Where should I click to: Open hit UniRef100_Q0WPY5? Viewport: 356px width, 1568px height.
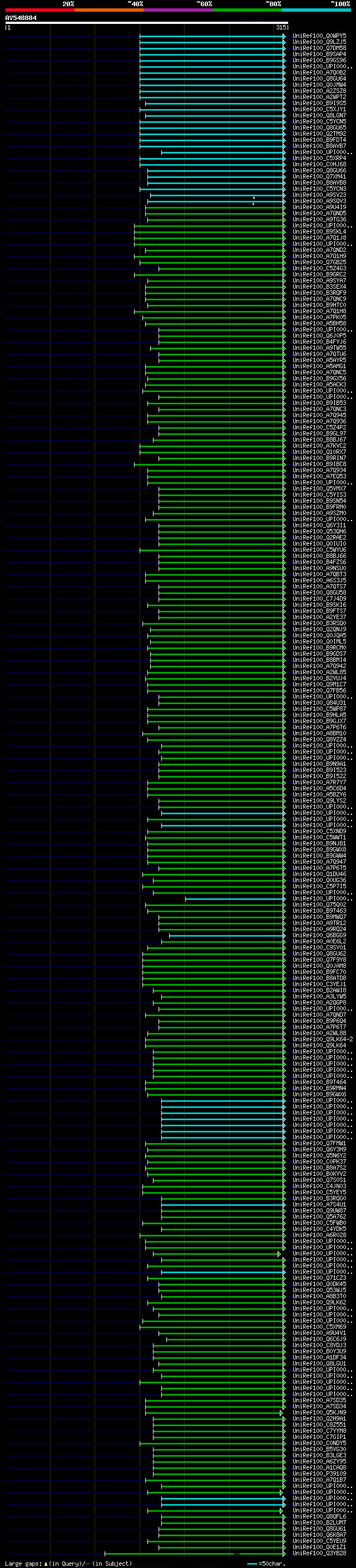pyautogui.click(x=319, y=36)
